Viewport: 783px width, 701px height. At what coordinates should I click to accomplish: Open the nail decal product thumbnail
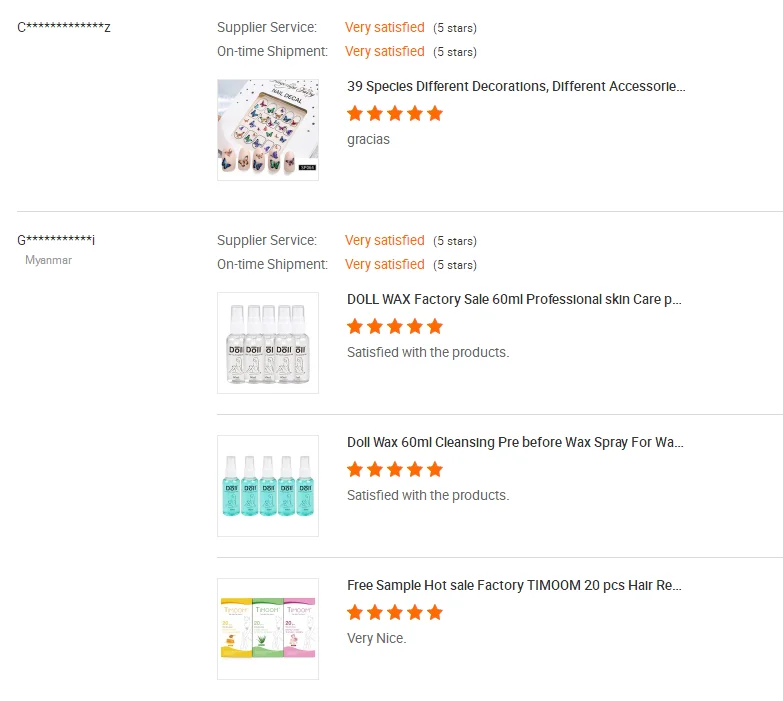pyautogui.click(x=267, y=130)
